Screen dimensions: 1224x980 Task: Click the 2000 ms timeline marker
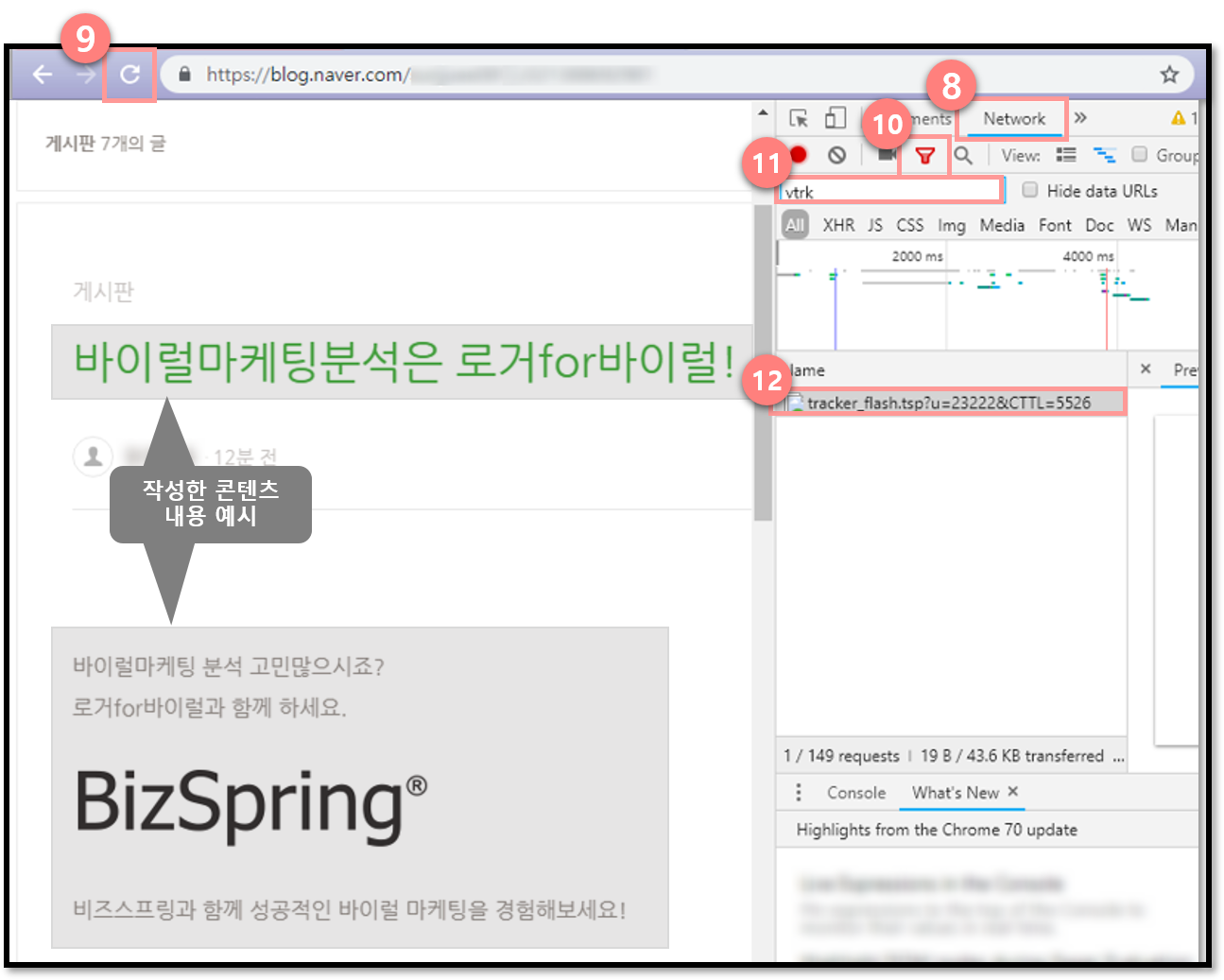pyautogui.click(x=917, y=256)
